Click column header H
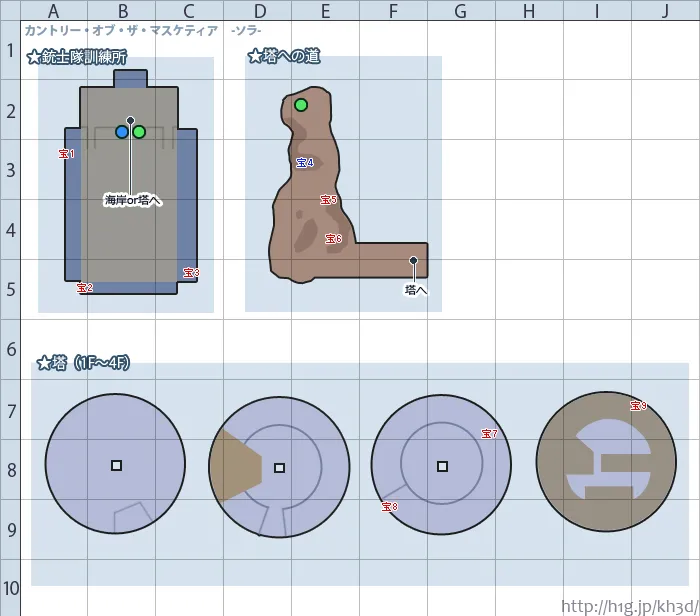The height and width of the screenshot is (616, 700). pyautogui.click(x=529, y=12)
